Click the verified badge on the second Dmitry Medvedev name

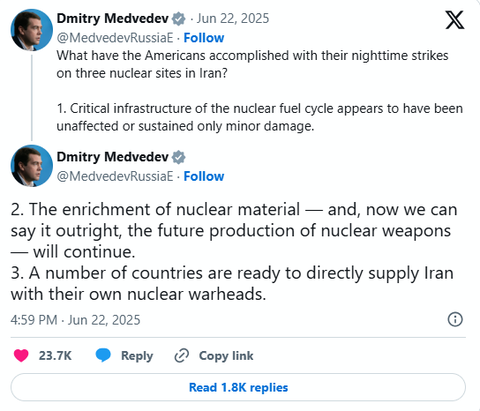pos(179,157)
